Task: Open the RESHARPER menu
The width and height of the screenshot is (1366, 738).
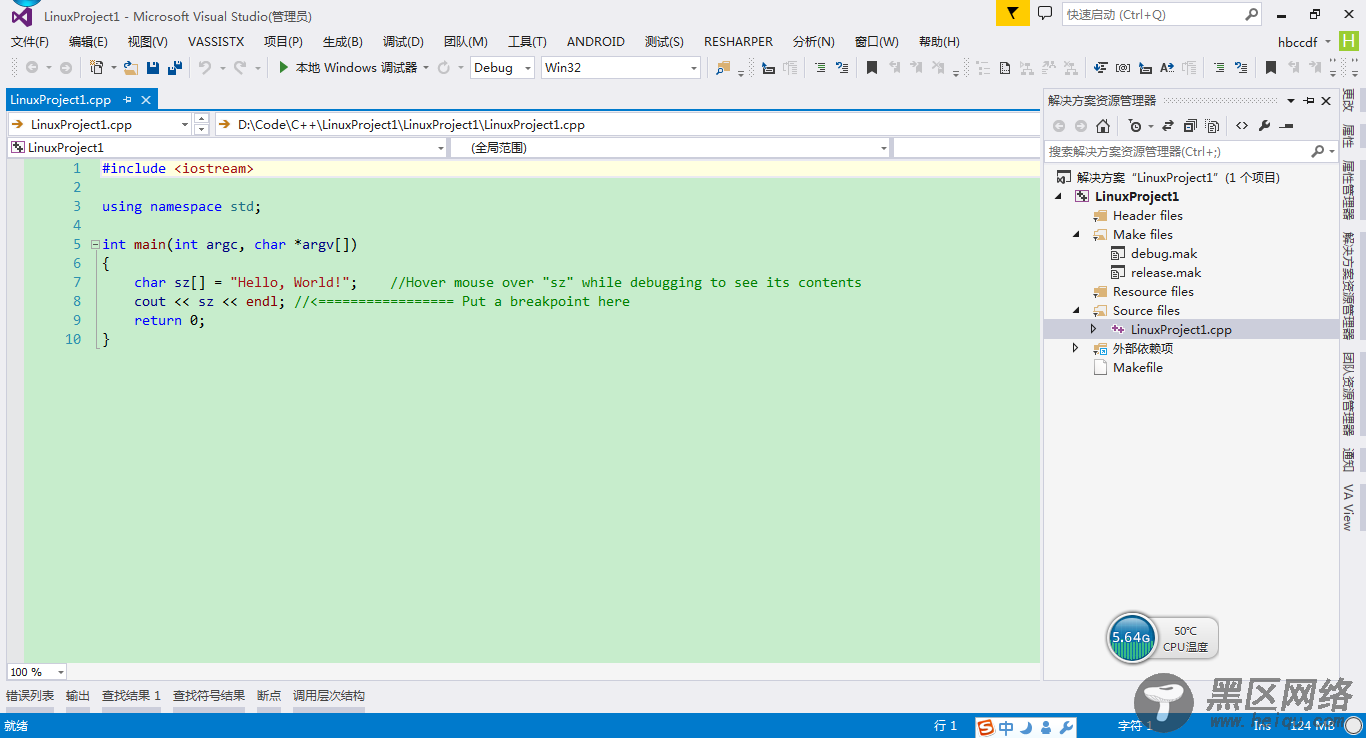Action: [738, 41]
